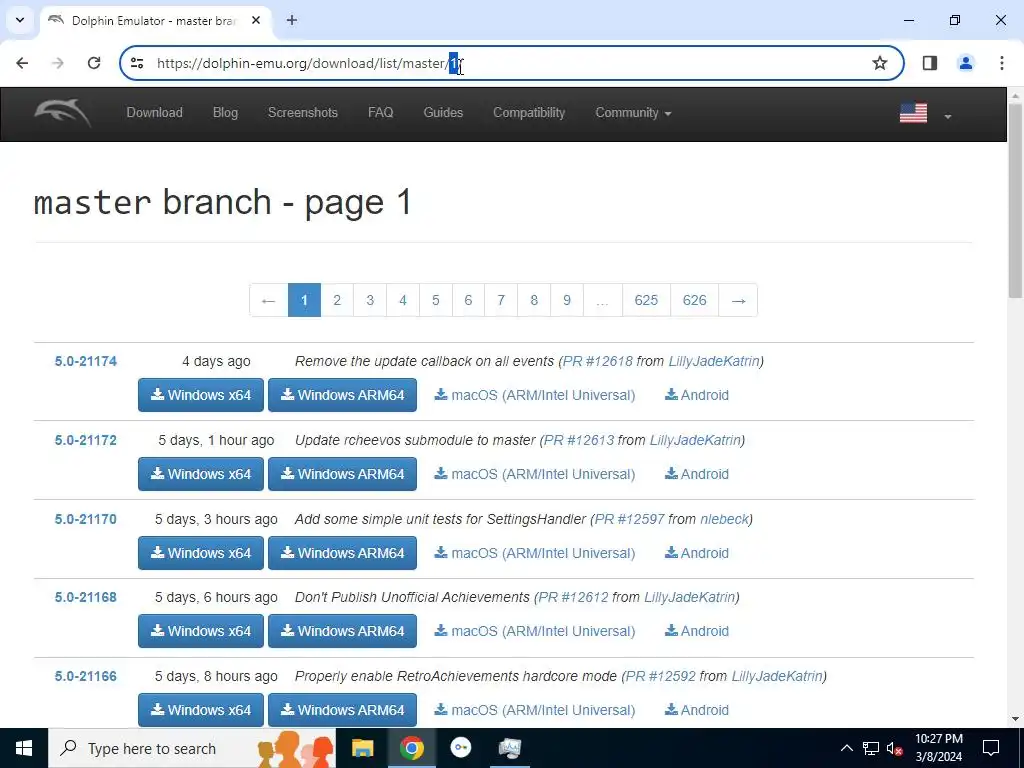Open the Download menu item
The width and height of the screenshot is (1024, 768).
[x=155, y=112]
